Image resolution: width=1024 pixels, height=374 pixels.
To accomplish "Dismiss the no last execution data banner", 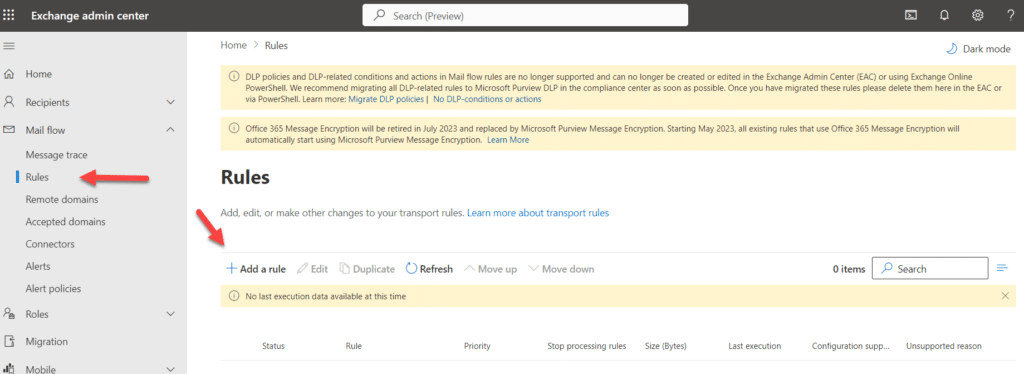I will pyautogui.click(x=1005, y=296).
